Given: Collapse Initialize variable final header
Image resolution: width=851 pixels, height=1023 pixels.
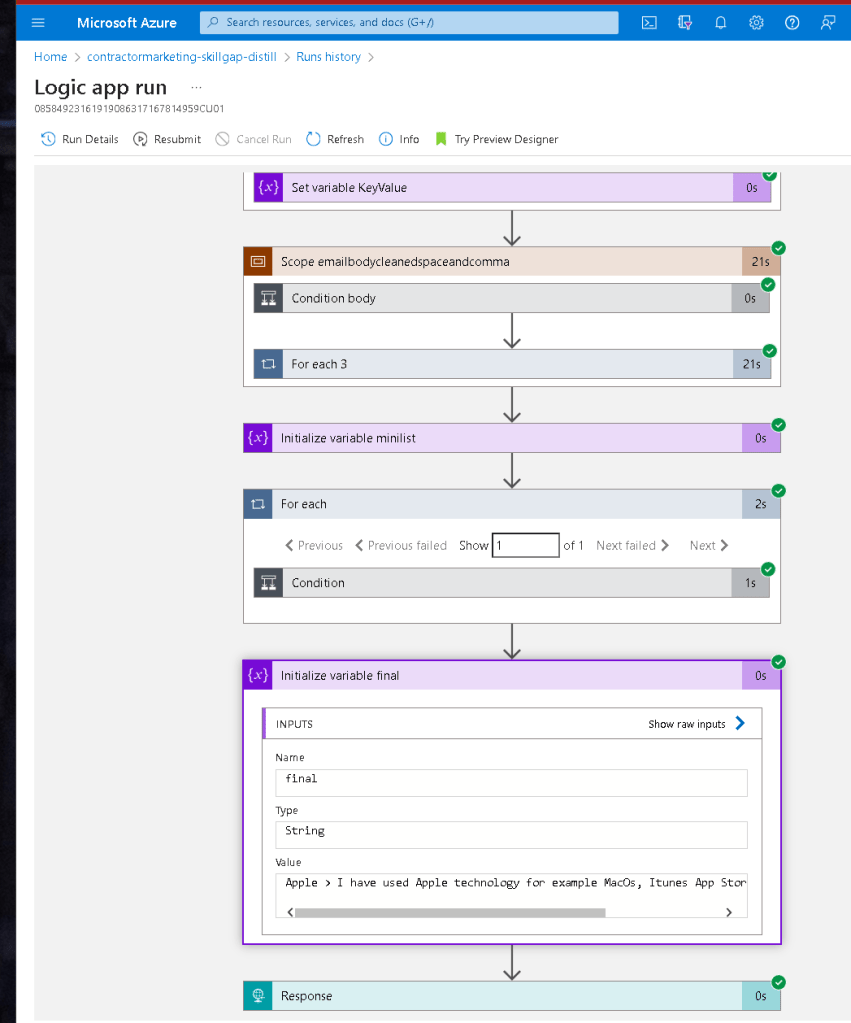Looking at the screenshot, I should click(512, 675).
